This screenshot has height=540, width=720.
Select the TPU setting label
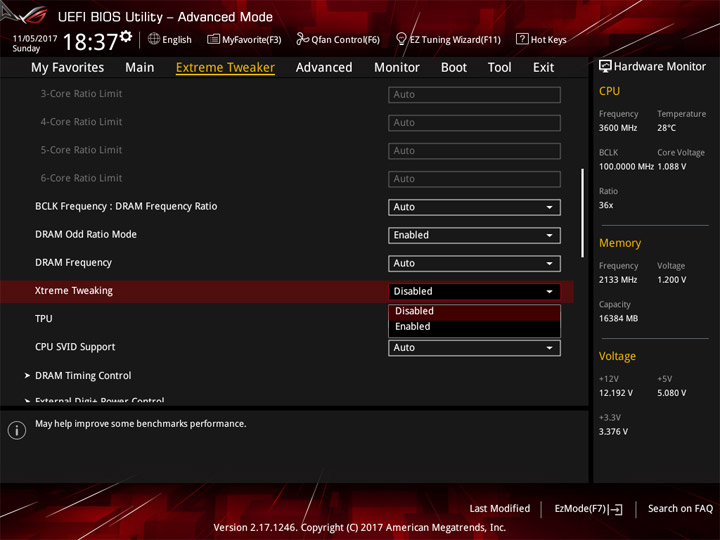pyautogui.click(x=44, y=319)
